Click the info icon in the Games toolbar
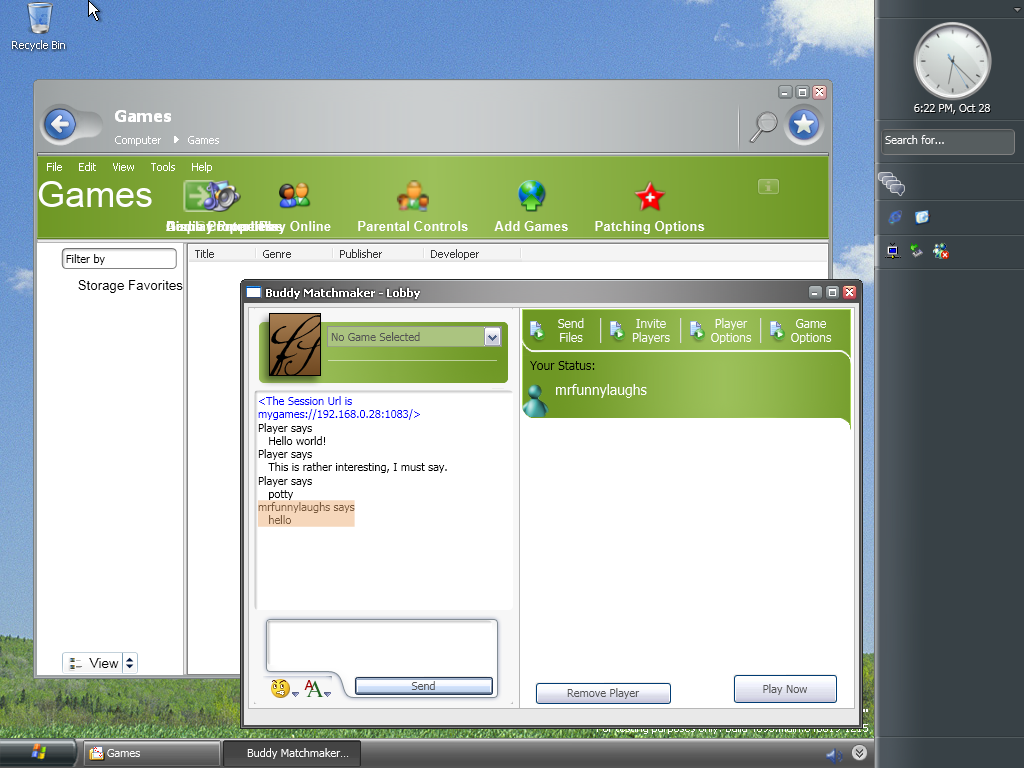 tap(768, 187)
